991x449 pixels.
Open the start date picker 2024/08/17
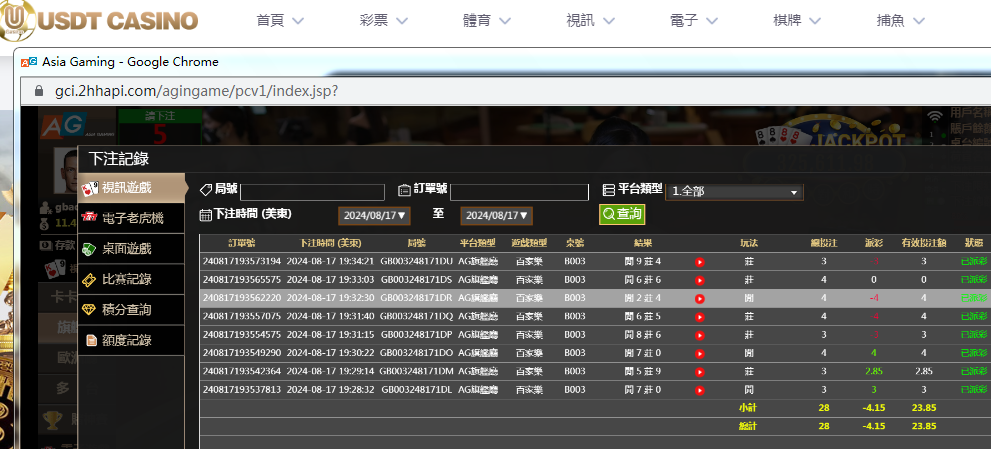(375, 215)
